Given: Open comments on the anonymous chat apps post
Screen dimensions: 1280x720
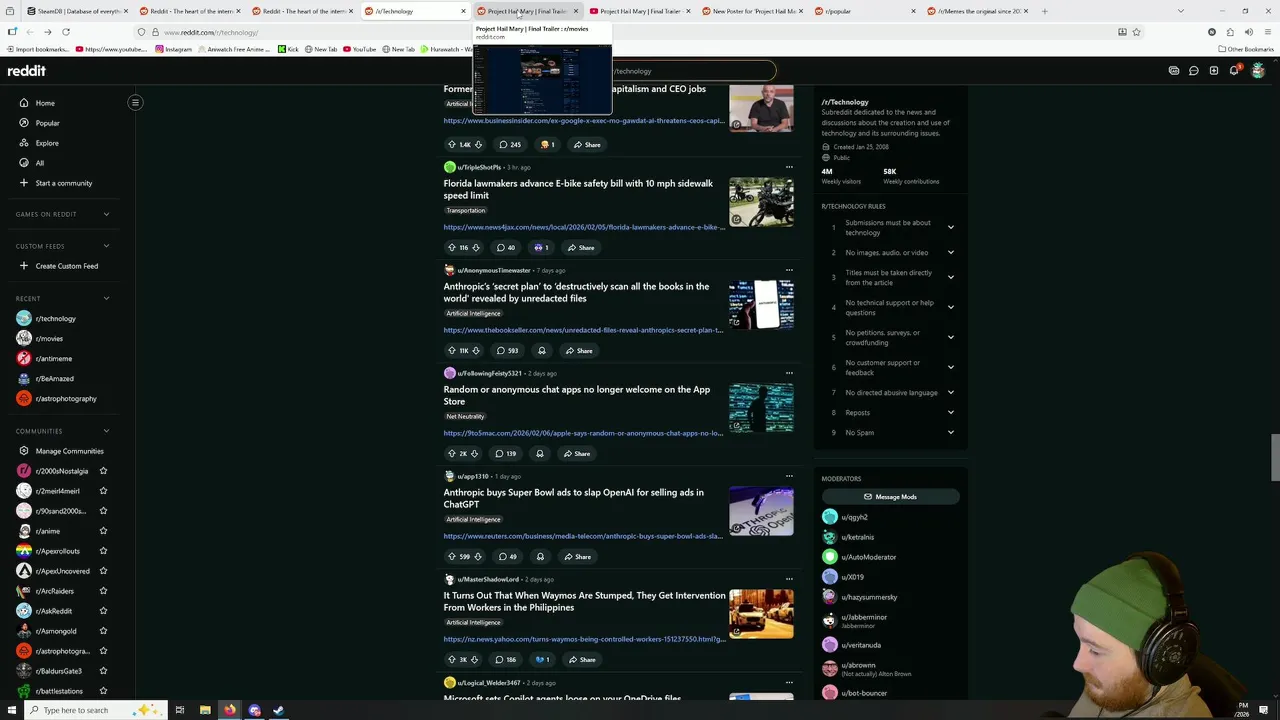Looking at the screenshot, I should 505,453.
